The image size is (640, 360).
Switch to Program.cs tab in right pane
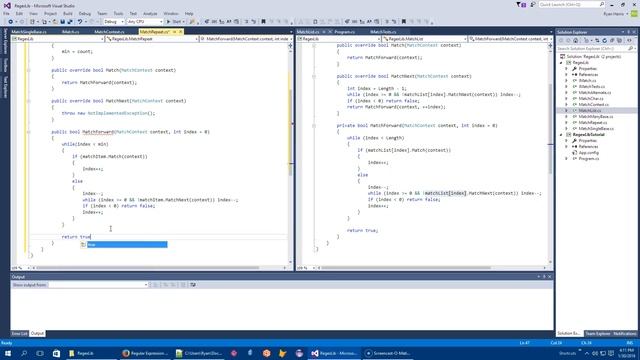point(344,32)
